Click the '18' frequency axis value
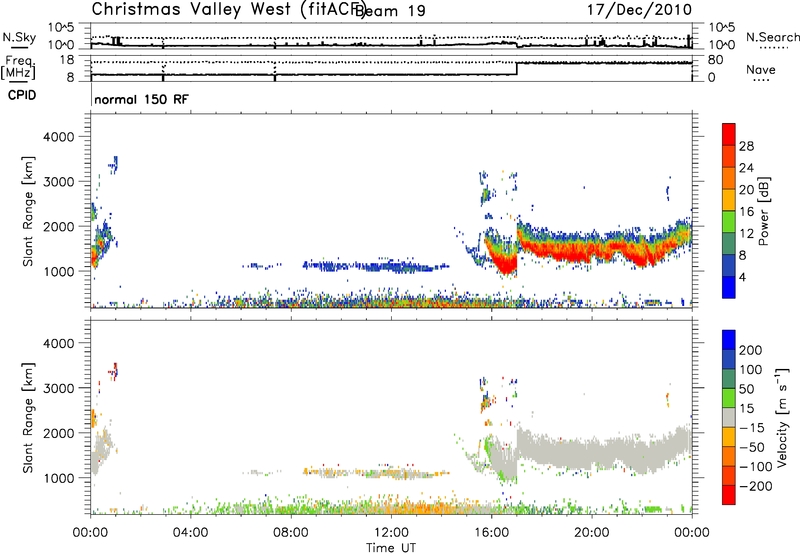800x554 pixels. click(x=67, y=60)
